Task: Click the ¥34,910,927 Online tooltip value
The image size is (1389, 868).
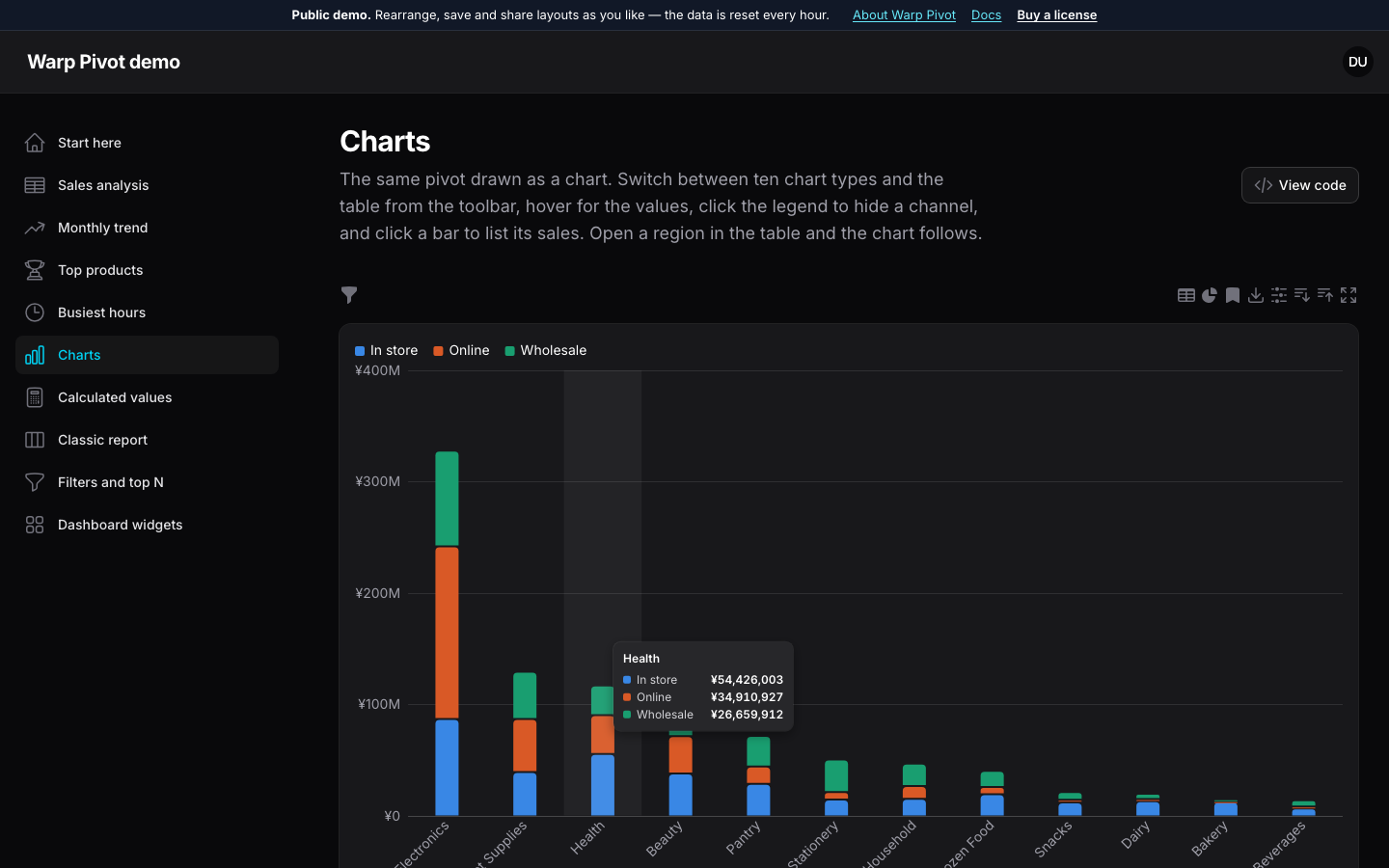Action: (747, 697)
